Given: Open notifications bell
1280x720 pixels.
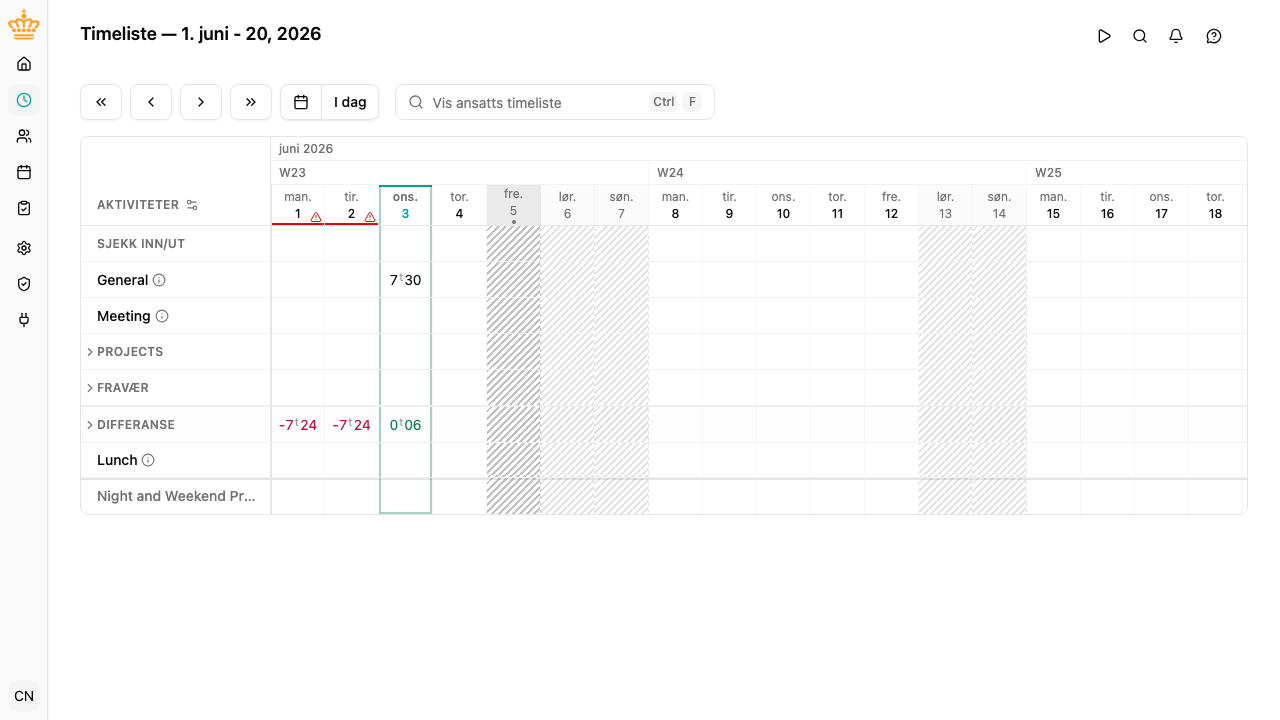Looking at the screenshot, I should (1176, 36).
